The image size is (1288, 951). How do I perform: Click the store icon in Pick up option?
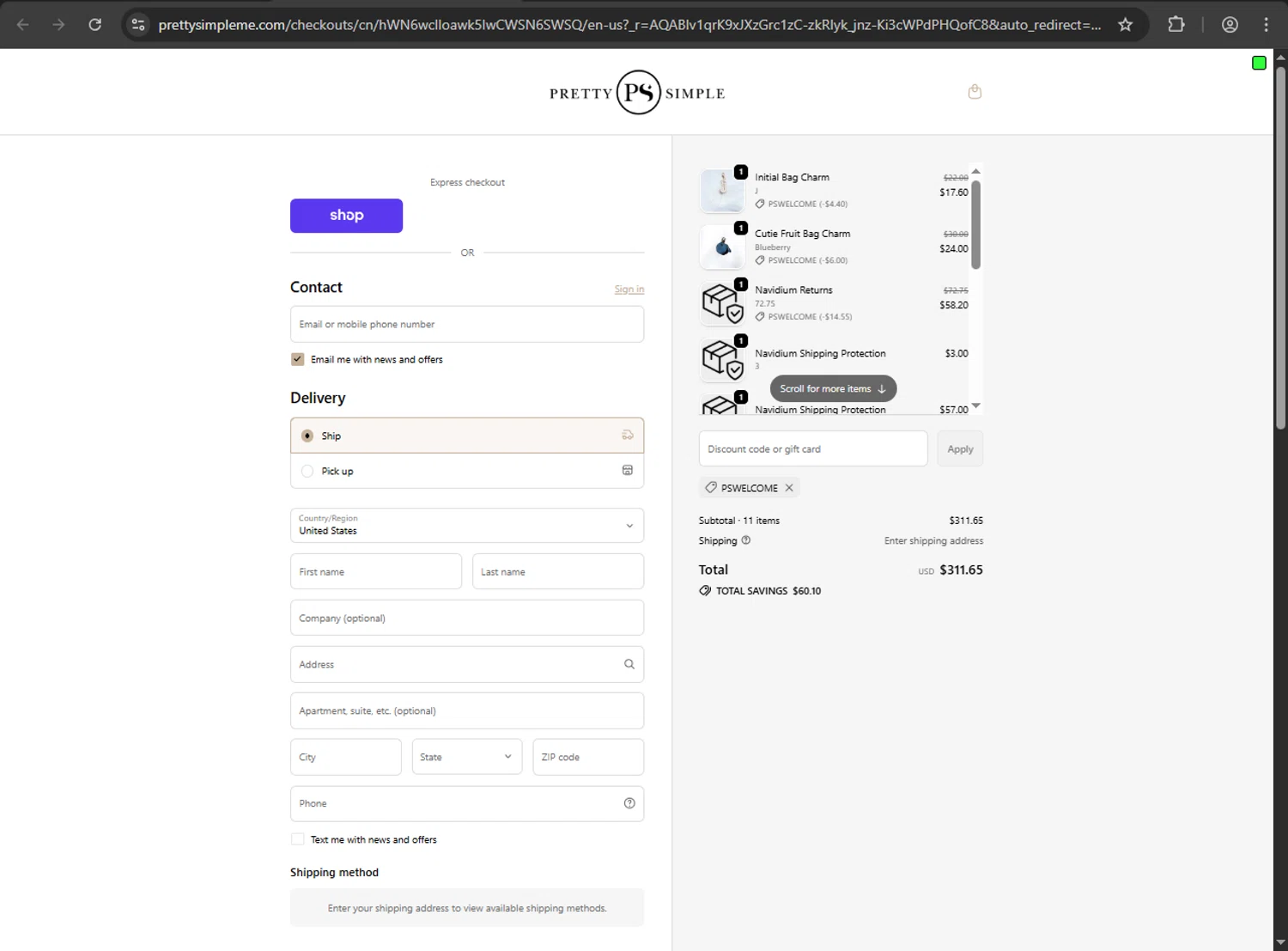tap(628, 471)
